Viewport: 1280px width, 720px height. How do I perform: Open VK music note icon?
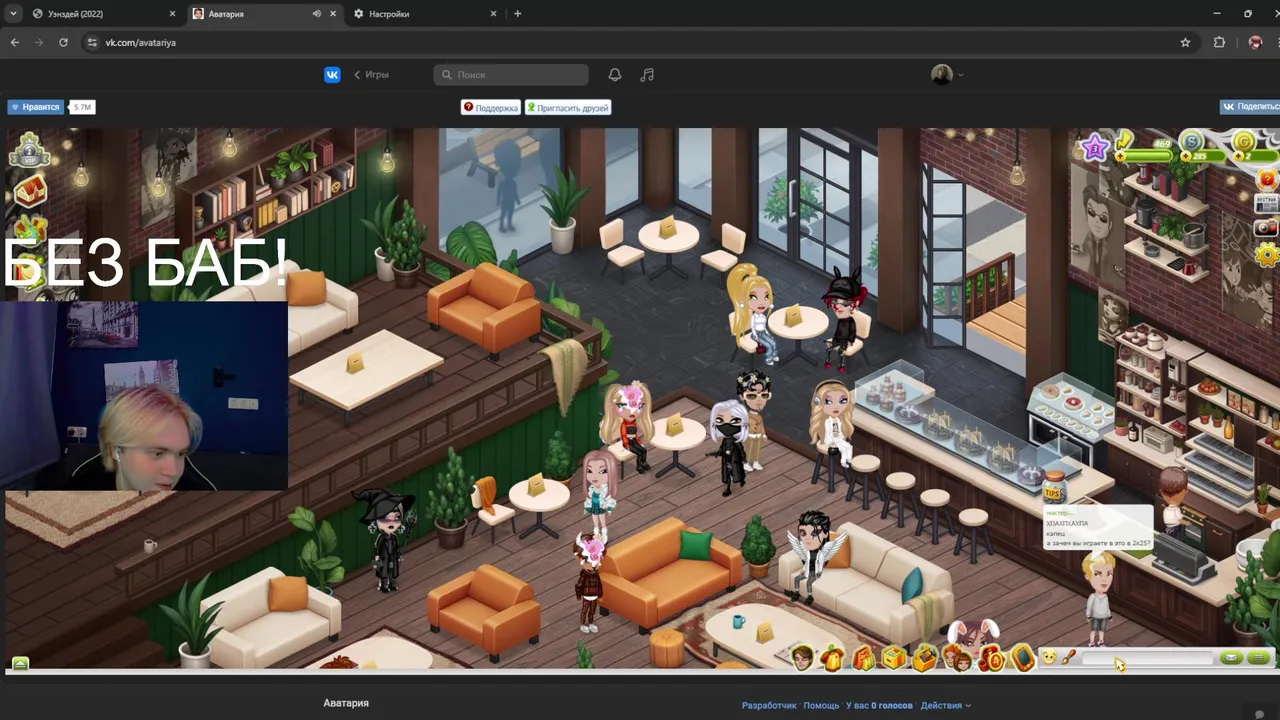tap(647, 75)
